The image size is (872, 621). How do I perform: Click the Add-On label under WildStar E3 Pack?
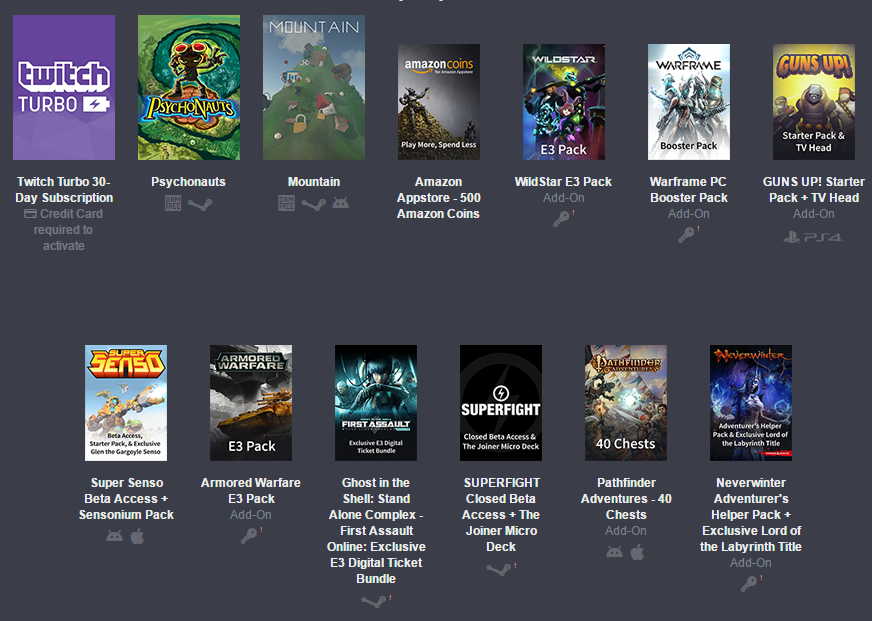click(563, 198)
